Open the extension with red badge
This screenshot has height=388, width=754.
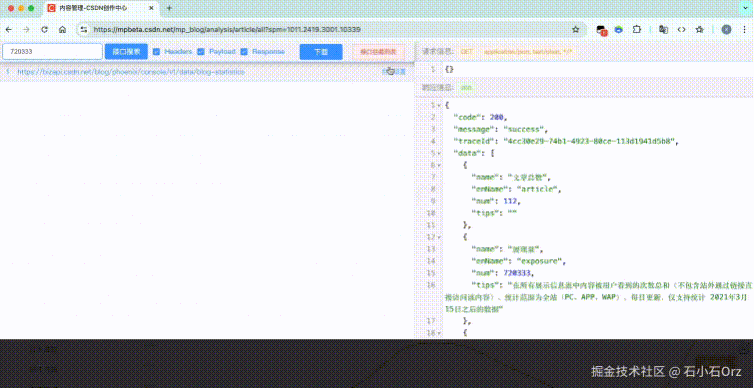(x=601, y=30)
